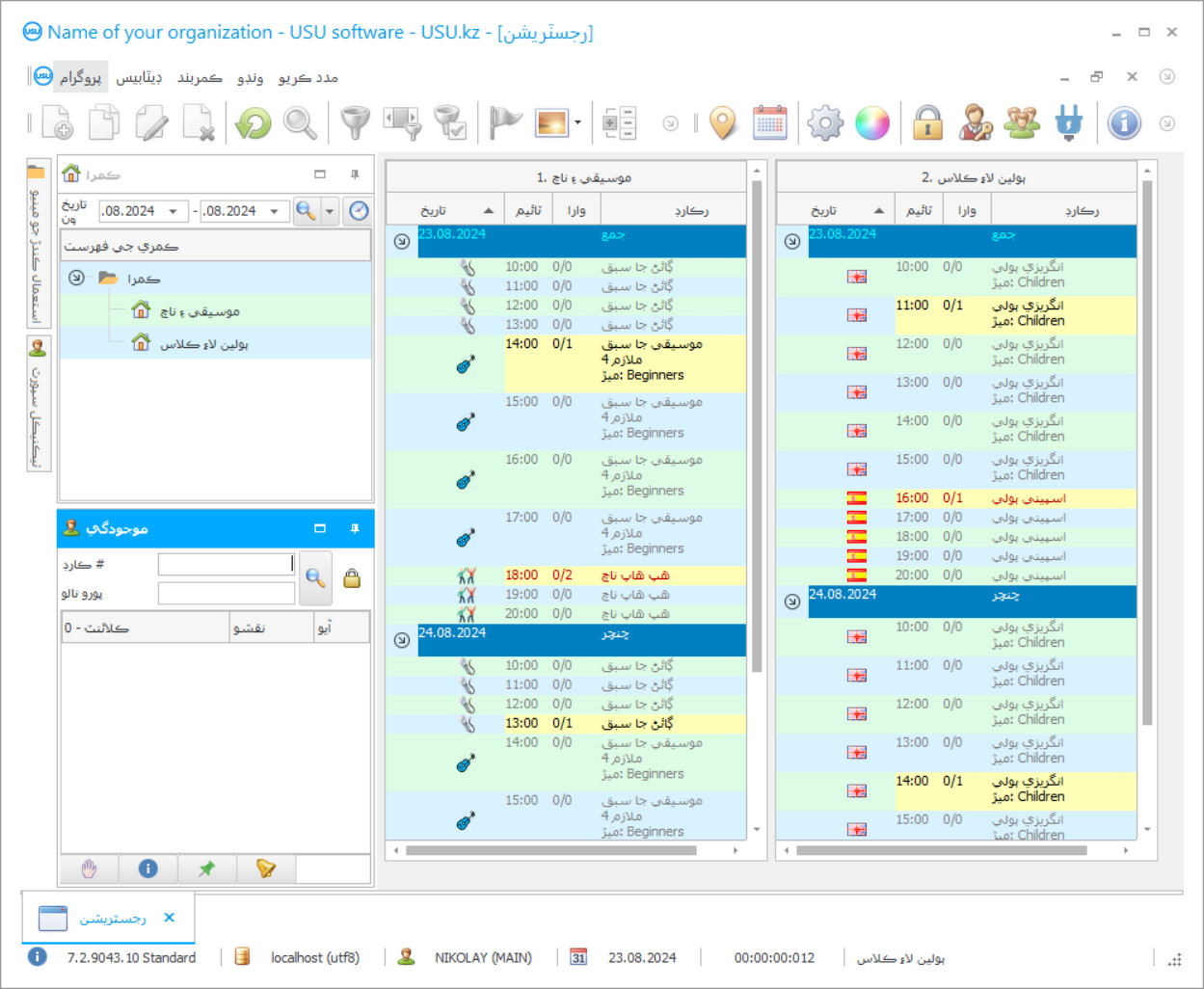This screenshot has height=989, width=1204.
Task: Click the blue info toolbar icon
Action: (1124, 123)
